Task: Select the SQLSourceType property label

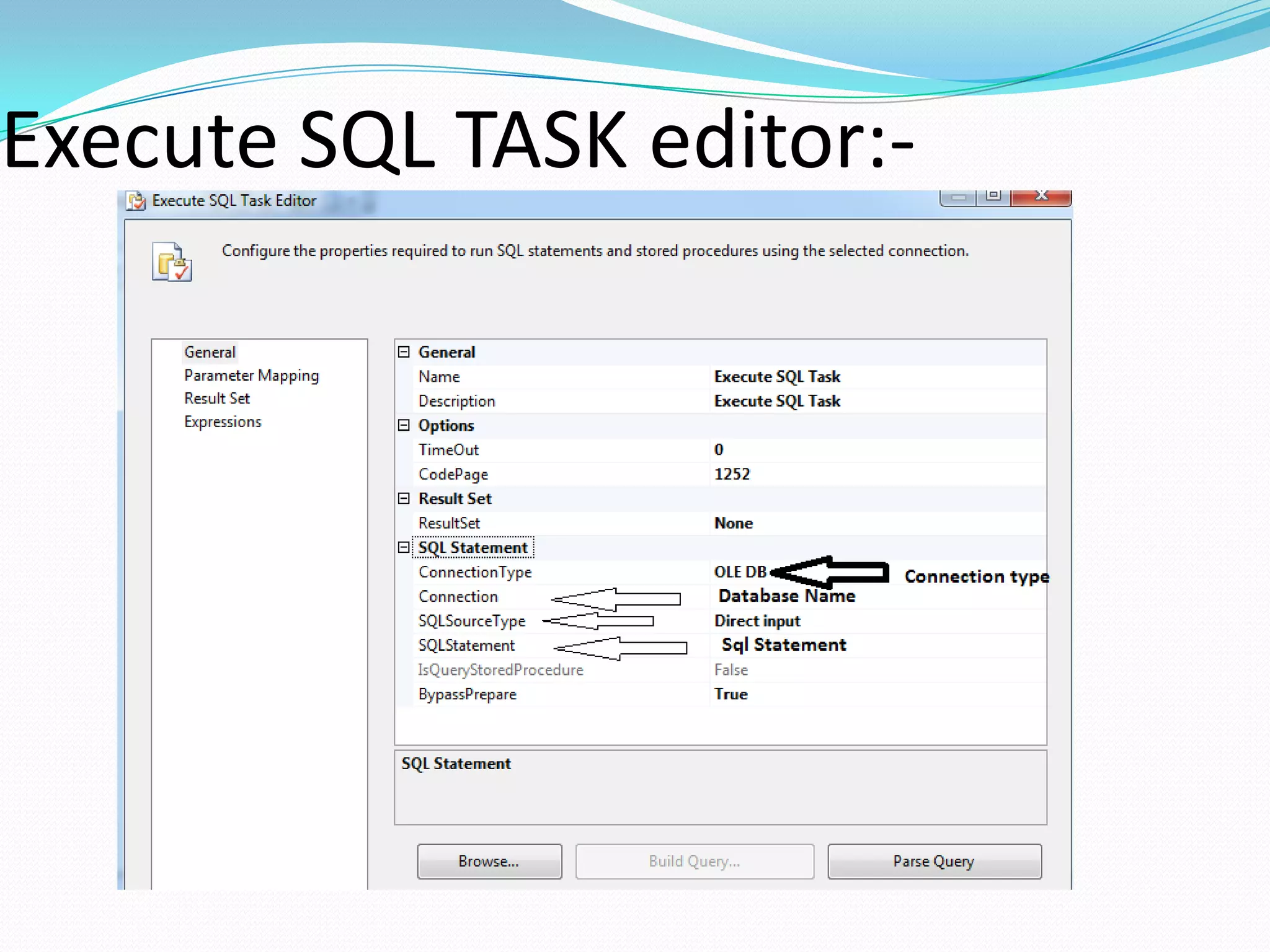Action: click(x=472, y=621)
